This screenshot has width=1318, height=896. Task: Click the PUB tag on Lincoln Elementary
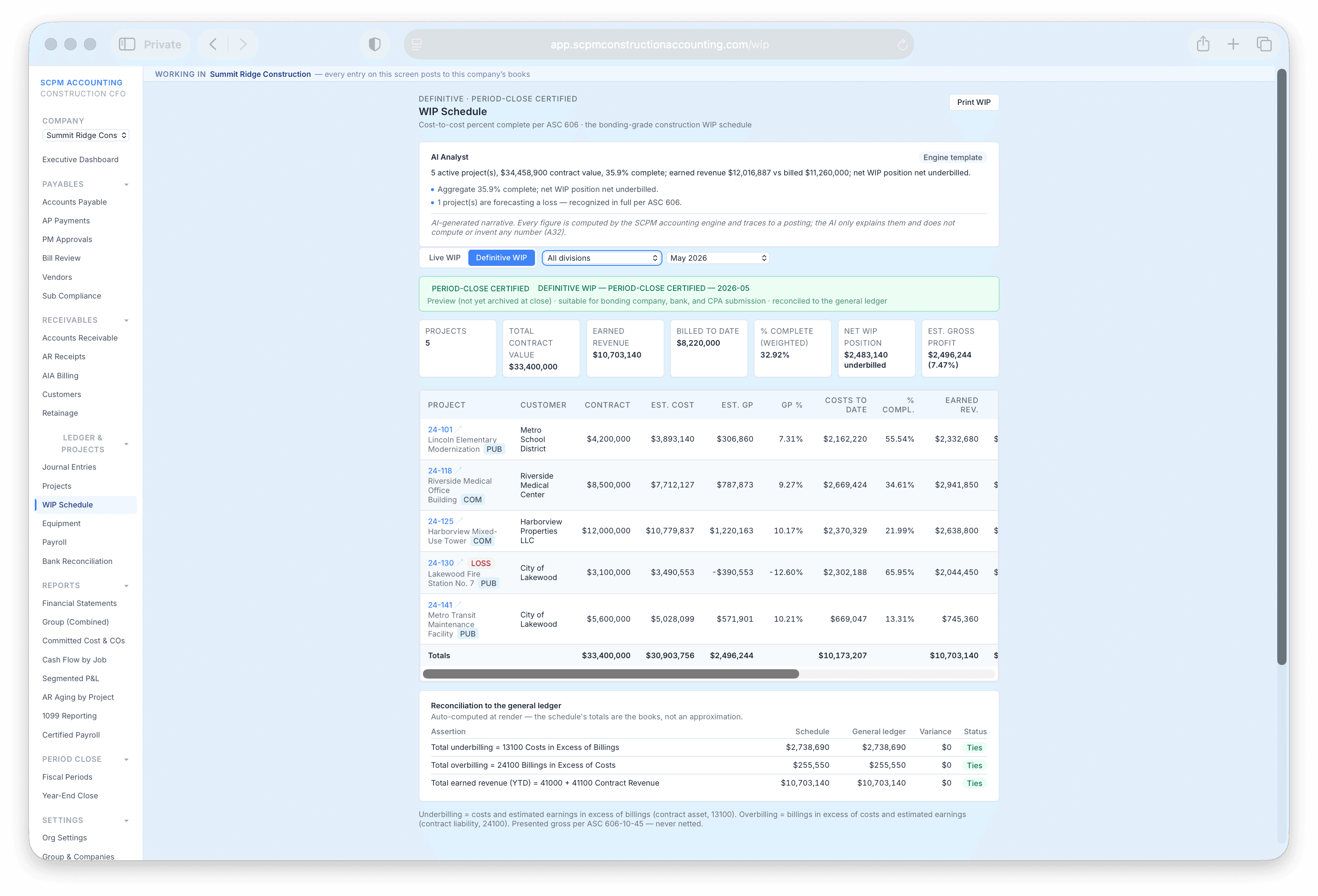coord(494,449)
